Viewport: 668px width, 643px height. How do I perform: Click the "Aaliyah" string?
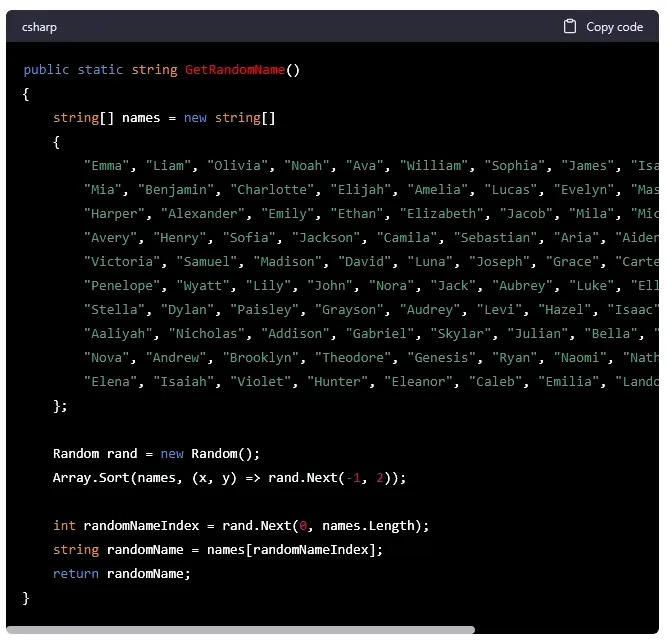[118, 333]
